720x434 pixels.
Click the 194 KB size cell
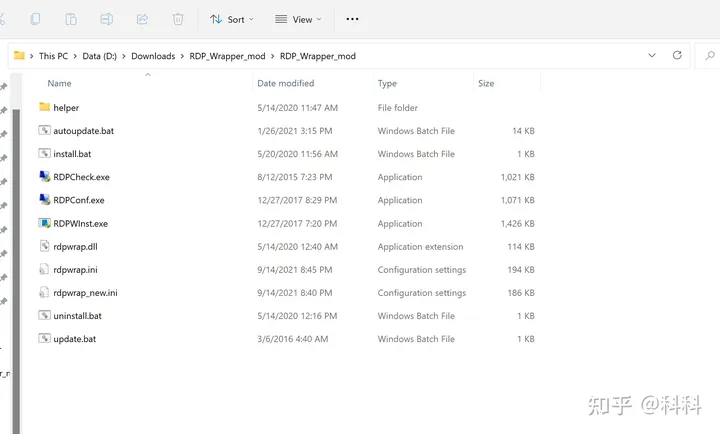point(521,270)
